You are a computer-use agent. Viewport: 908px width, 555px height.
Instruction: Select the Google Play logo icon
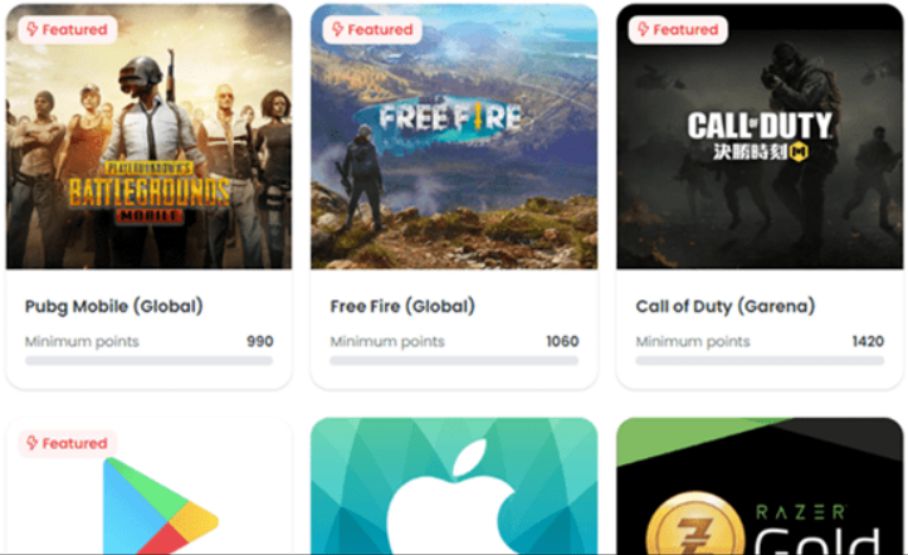[x=161, y=505]
